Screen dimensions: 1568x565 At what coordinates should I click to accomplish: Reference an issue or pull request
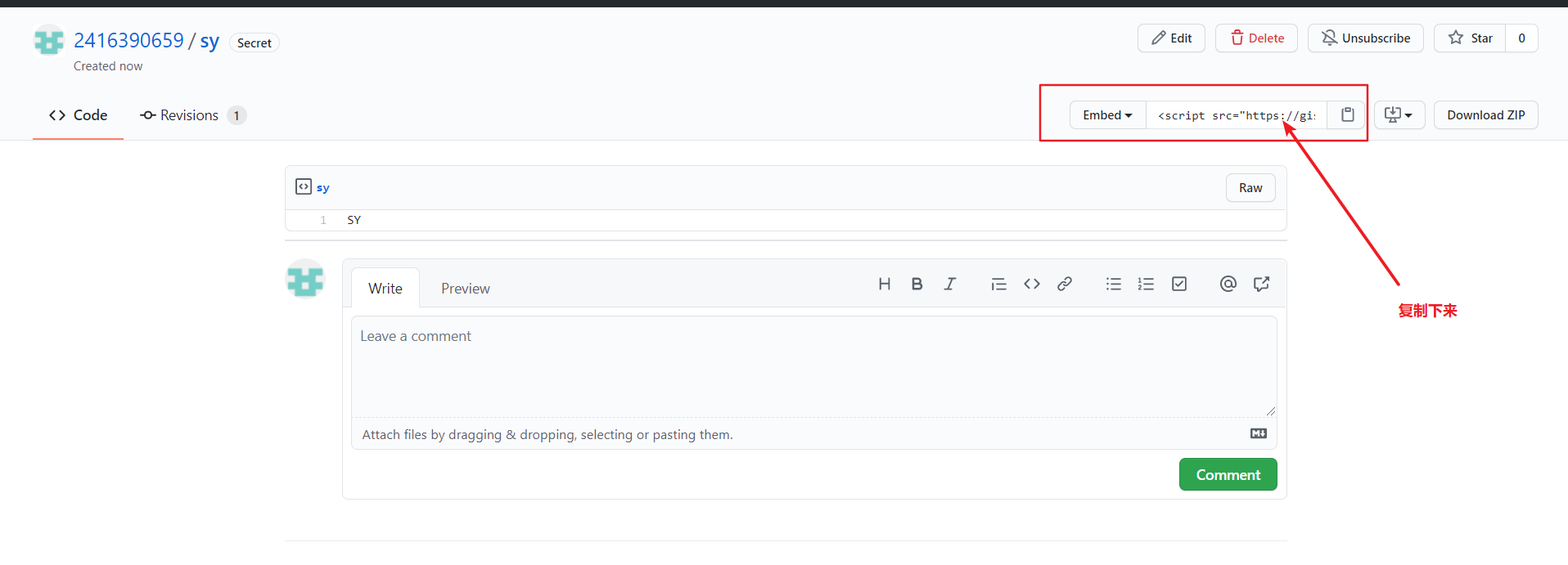point(1261,284)
